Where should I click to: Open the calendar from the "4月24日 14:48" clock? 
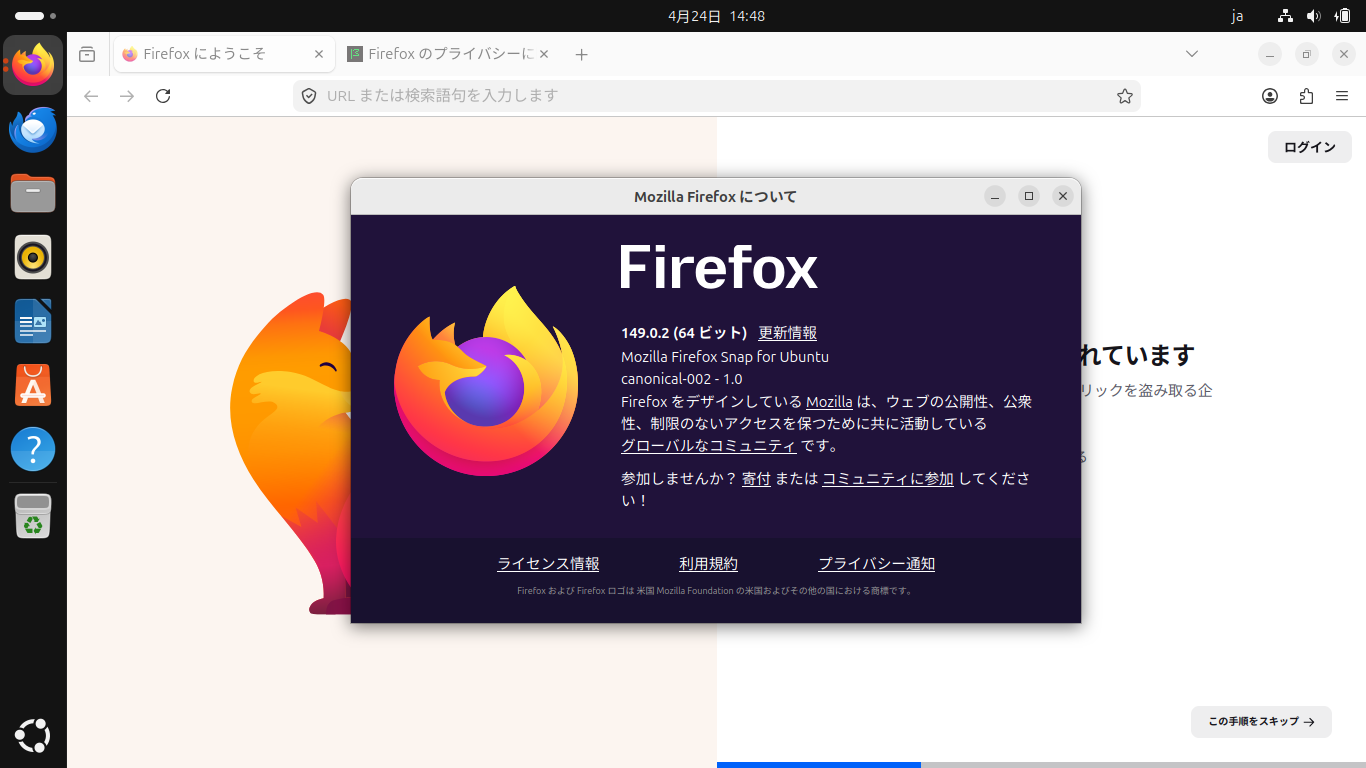pos(716,16)
